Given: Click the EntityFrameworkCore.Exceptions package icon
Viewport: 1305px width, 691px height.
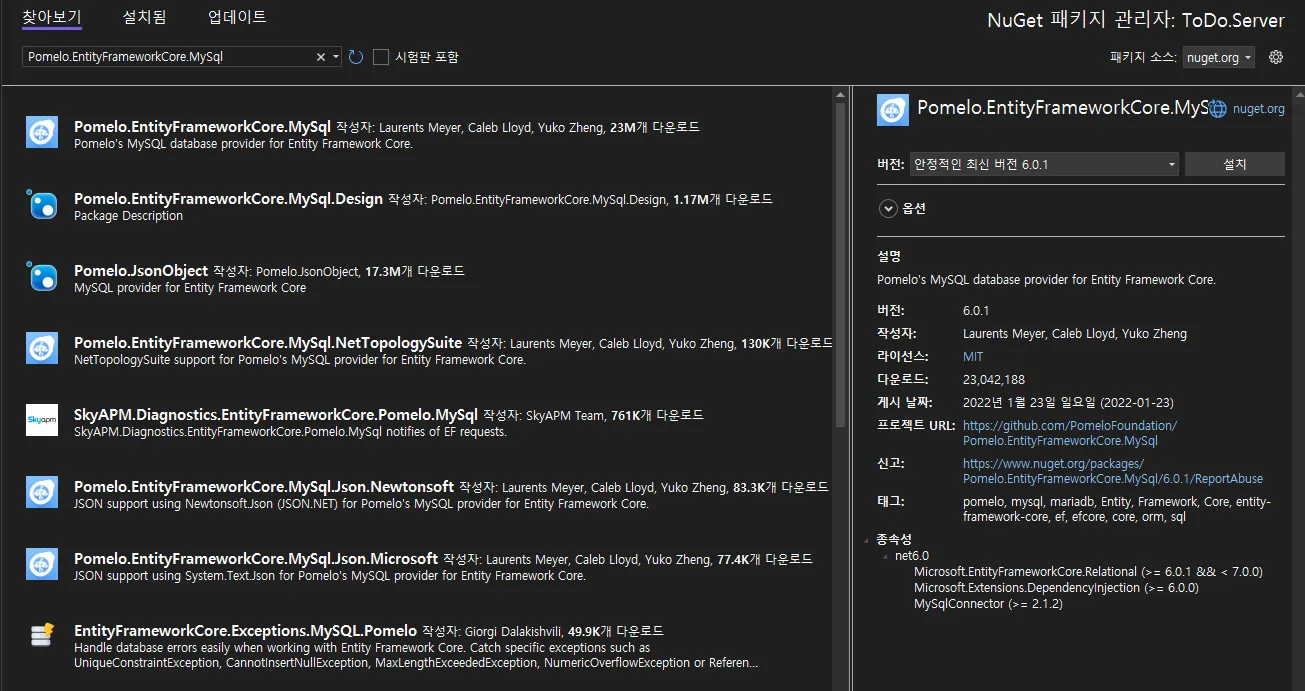Looking at the screenshot, I should coord(42,637).
